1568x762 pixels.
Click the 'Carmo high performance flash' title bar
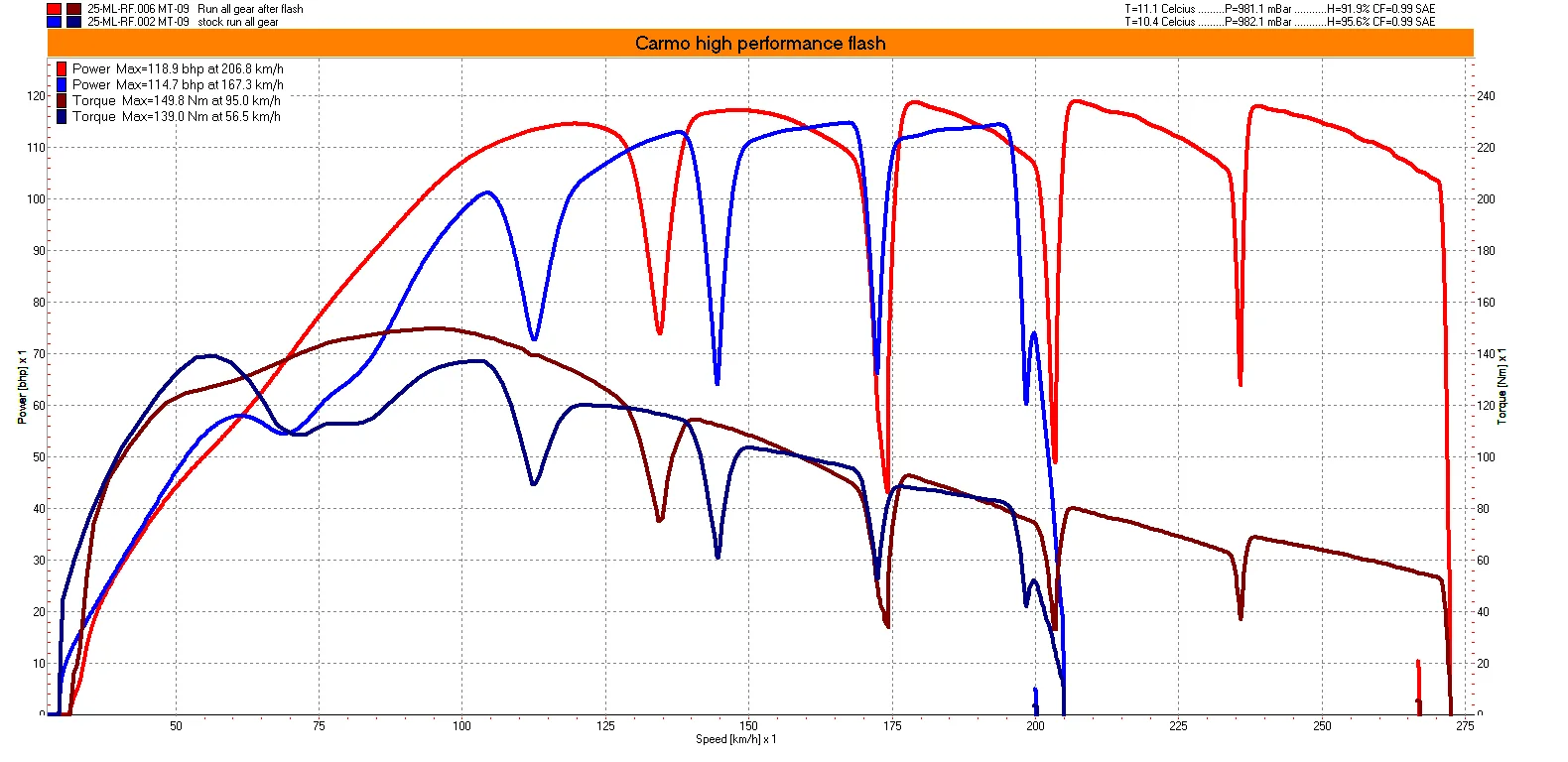(x=760, y=43)
